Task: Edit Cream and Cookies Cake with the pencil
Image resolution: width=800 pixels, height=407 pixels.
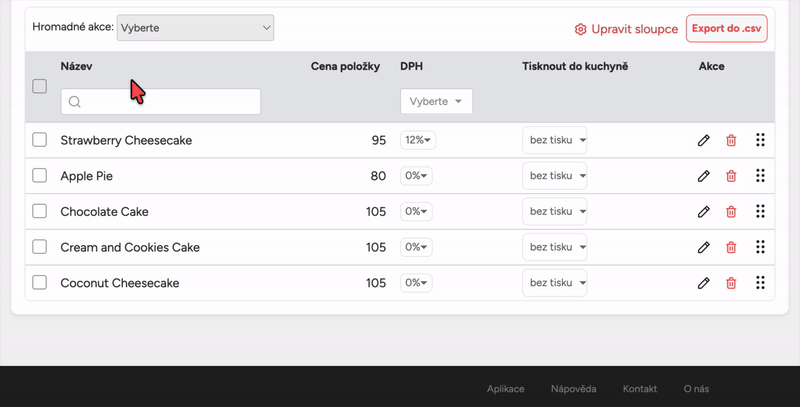Action: tap(704, 248)
